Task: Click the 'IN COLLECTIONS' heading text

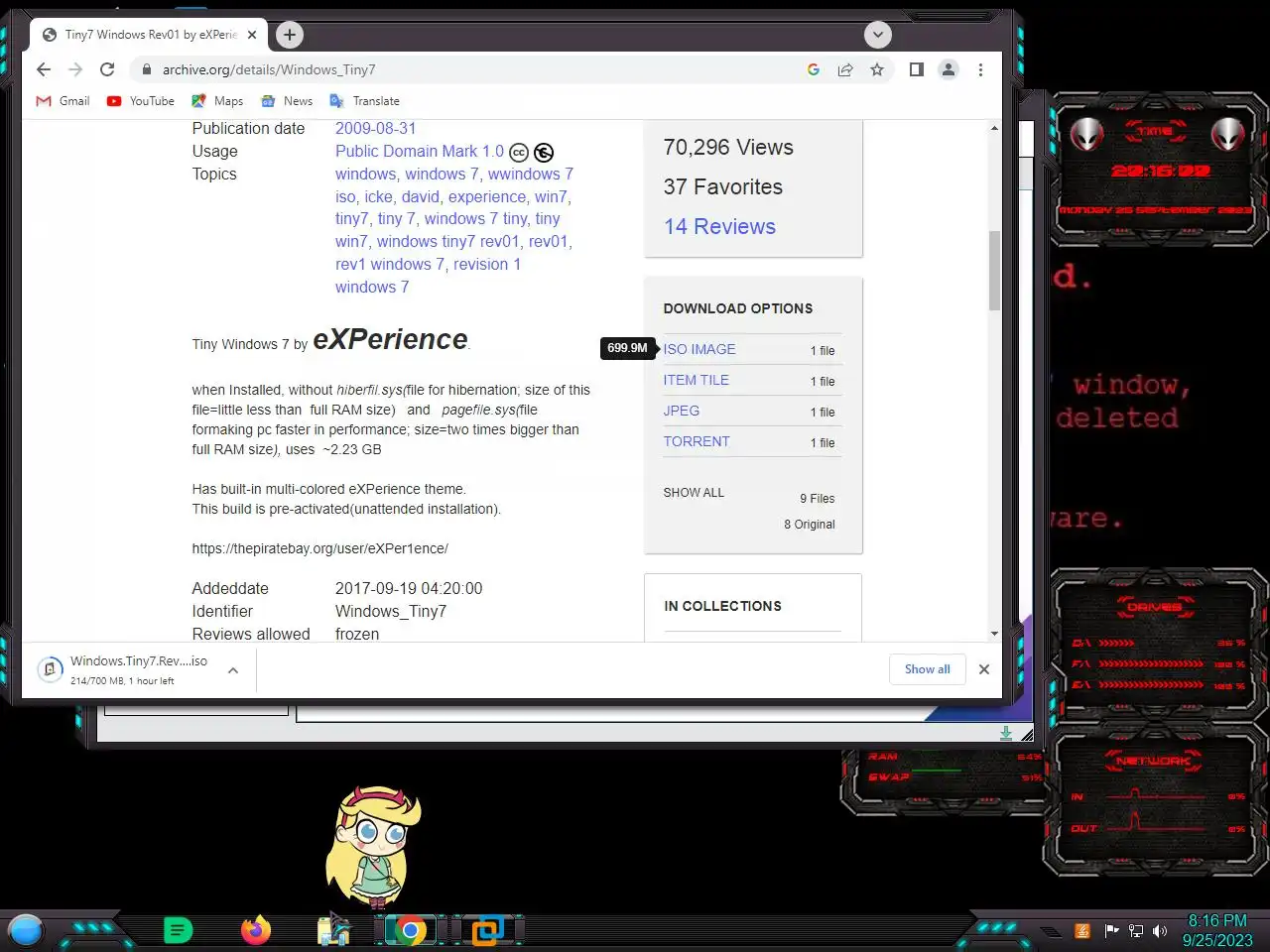Action: [x=722, y=606]
